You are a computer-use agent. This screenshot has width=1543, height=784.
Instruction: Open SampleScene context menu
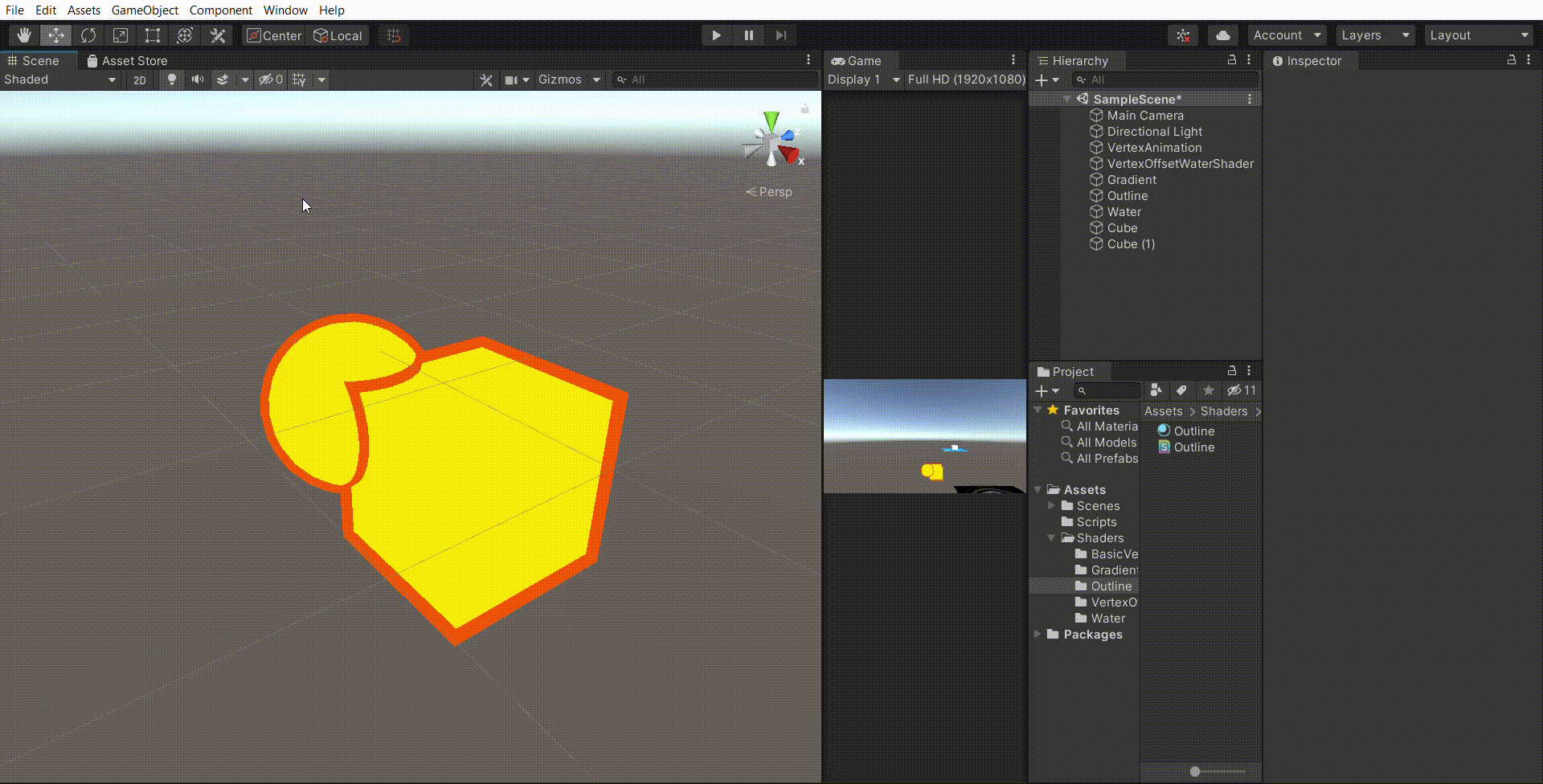(x=1250, y=99)
